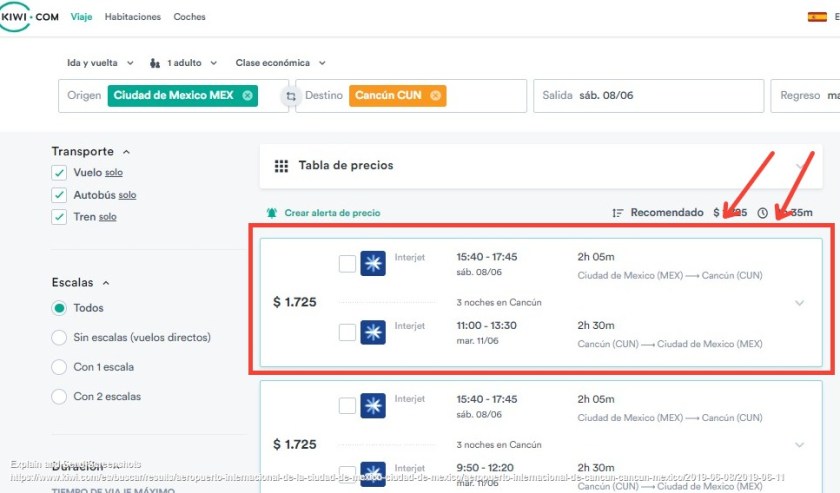Click the 9:50 - 12:20 flight time text
This screenshot has width=840, height=493.
tap(485, 468)
